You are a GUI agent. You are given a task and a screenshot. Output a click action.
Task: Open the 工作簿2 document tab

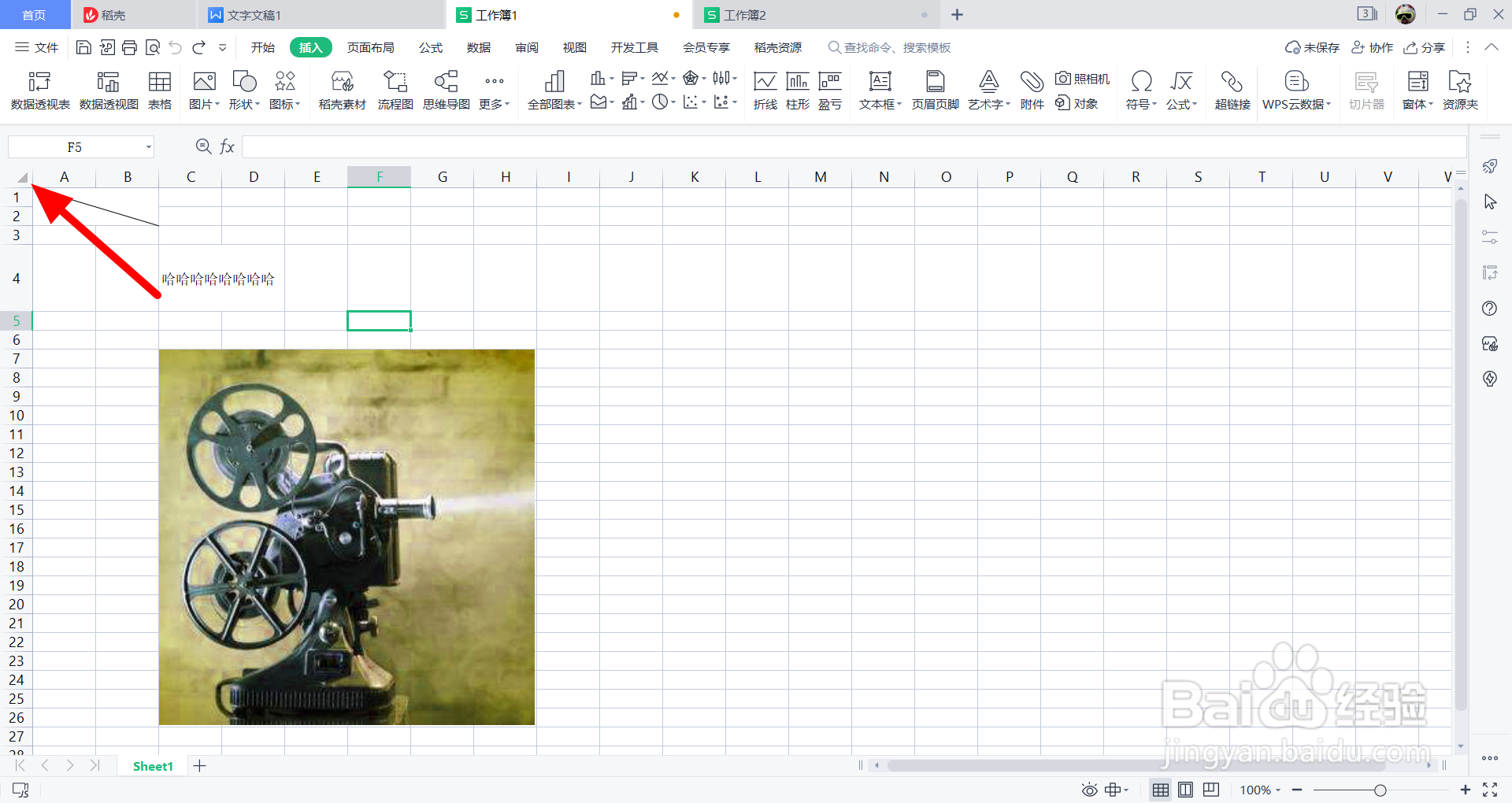(x=744, y=15)
